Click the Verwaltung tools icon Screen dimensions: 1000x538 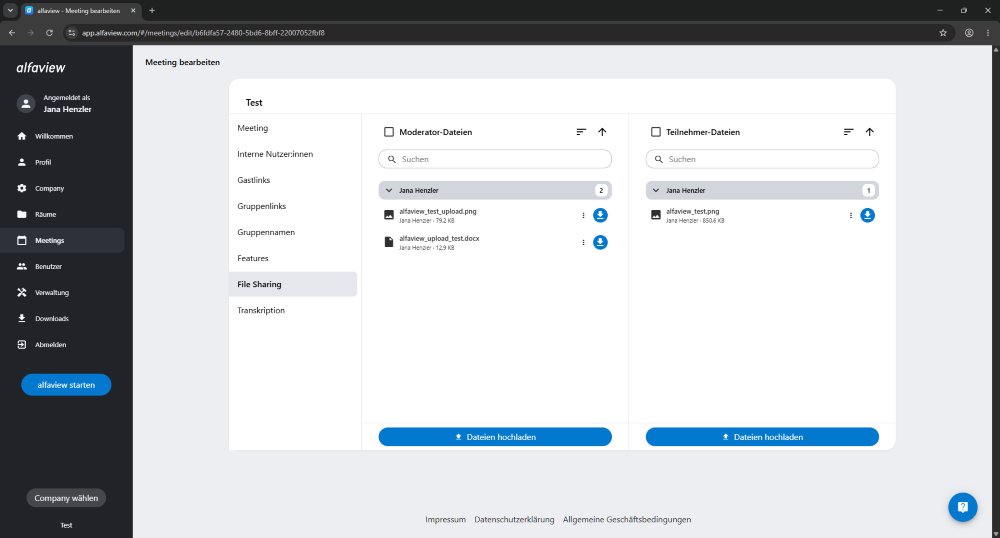coord(22,293)
